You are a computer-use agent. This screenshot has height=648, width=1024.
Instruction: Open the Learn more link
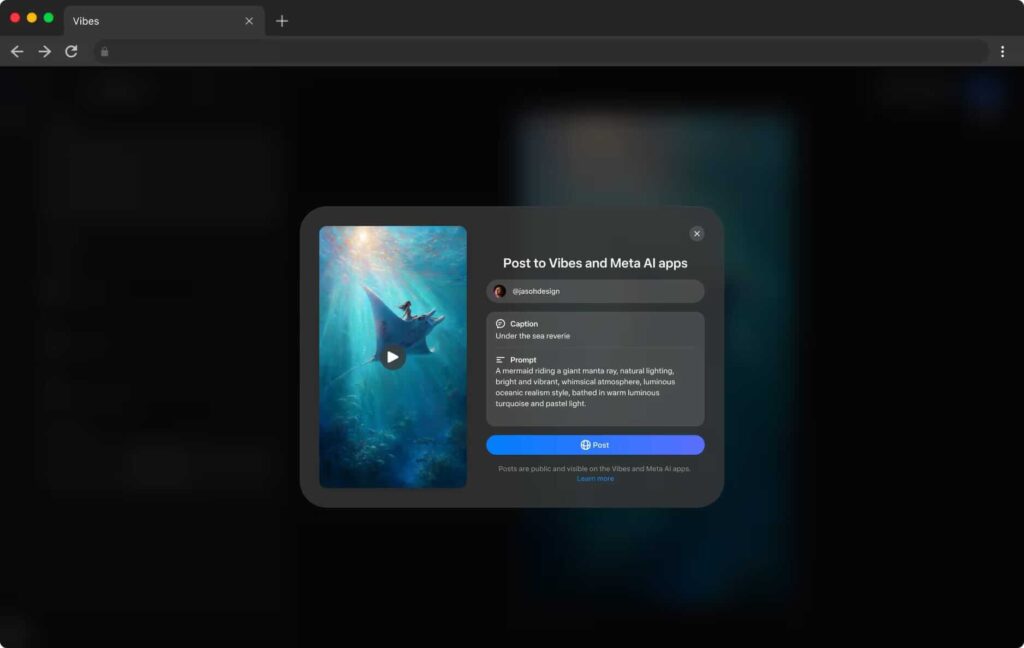coord(595,478)
